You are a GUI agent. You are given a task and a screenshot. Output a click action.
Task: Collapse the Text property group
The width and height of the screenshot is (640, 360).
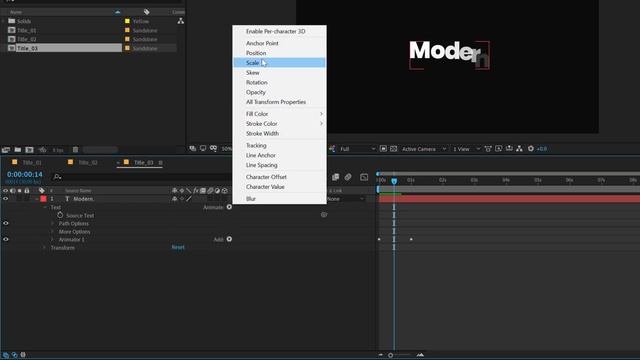[45, 207]
